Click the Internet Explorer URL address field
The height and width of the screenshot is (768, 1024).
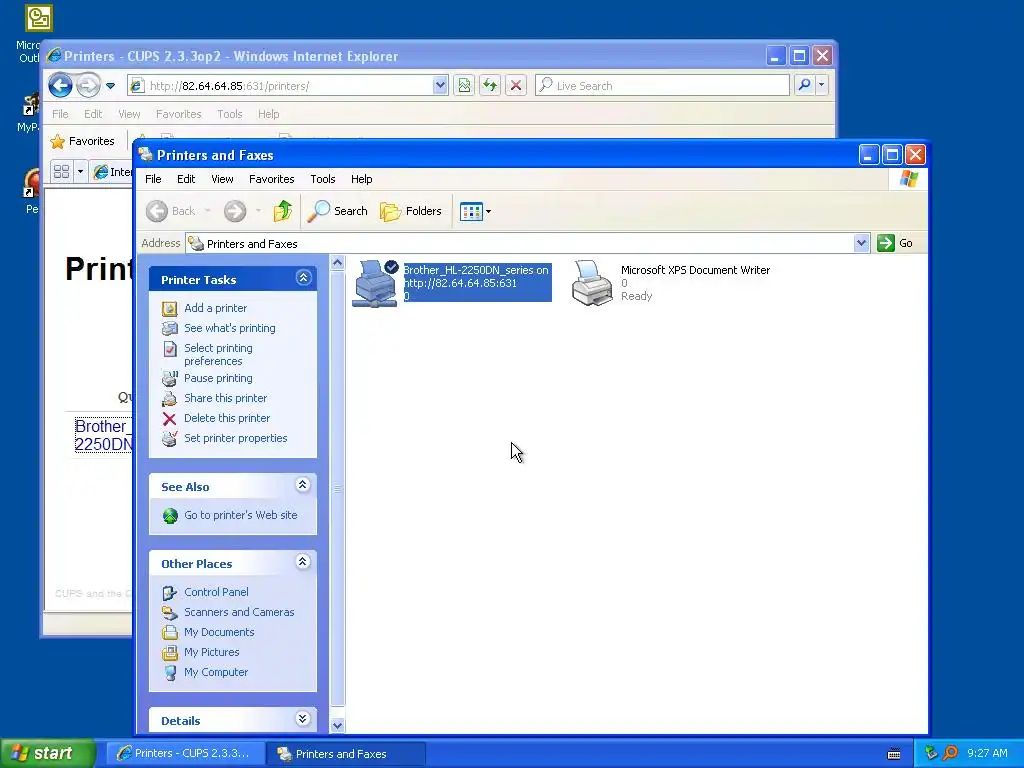[281, 86]
